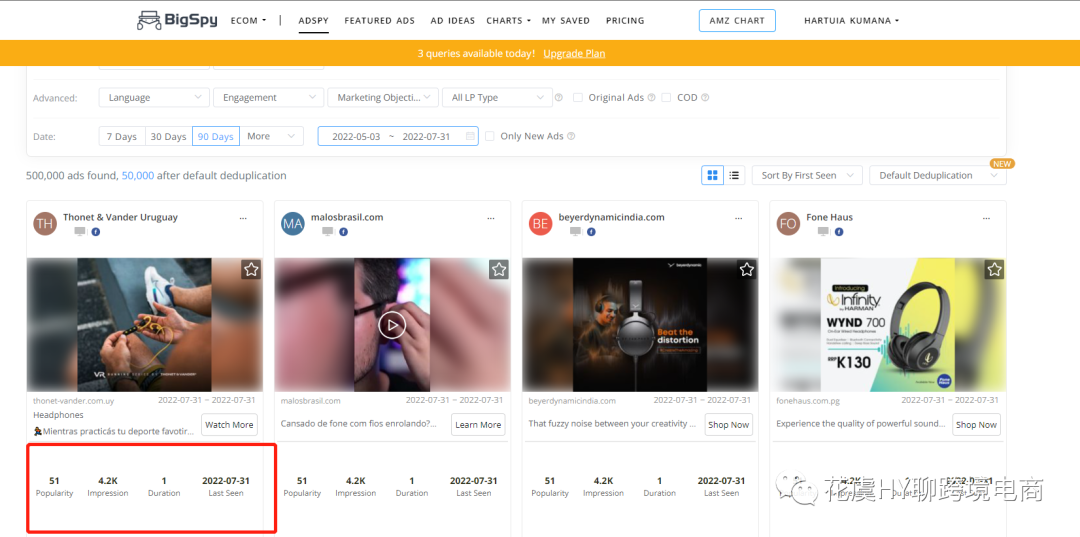This screenshot has width=1080, height=537.
Task: Star the Thonet & Vander ad
Action: 251,270
